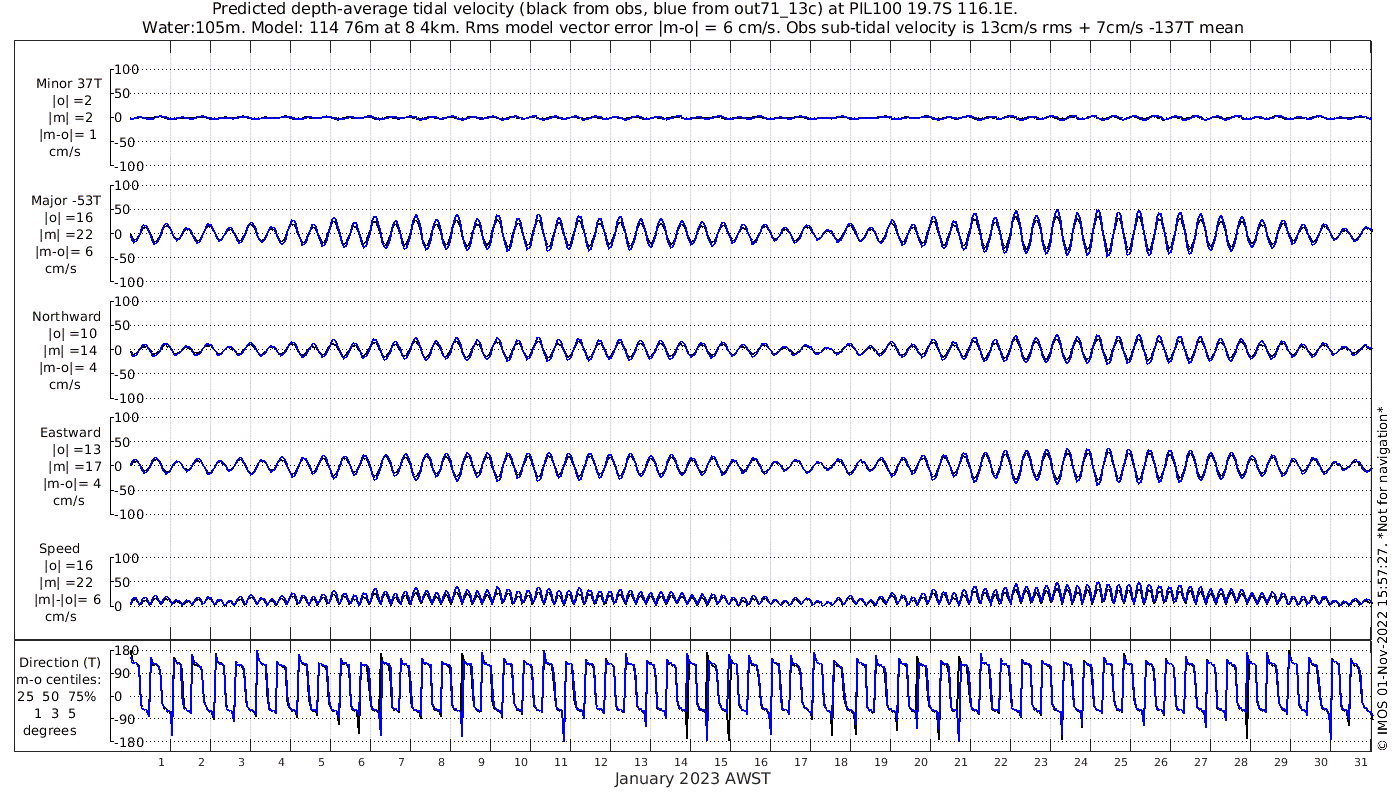Click '|m| =22' under Major -53T
Screen dimensions: 1400x800
tap(68, 235)
